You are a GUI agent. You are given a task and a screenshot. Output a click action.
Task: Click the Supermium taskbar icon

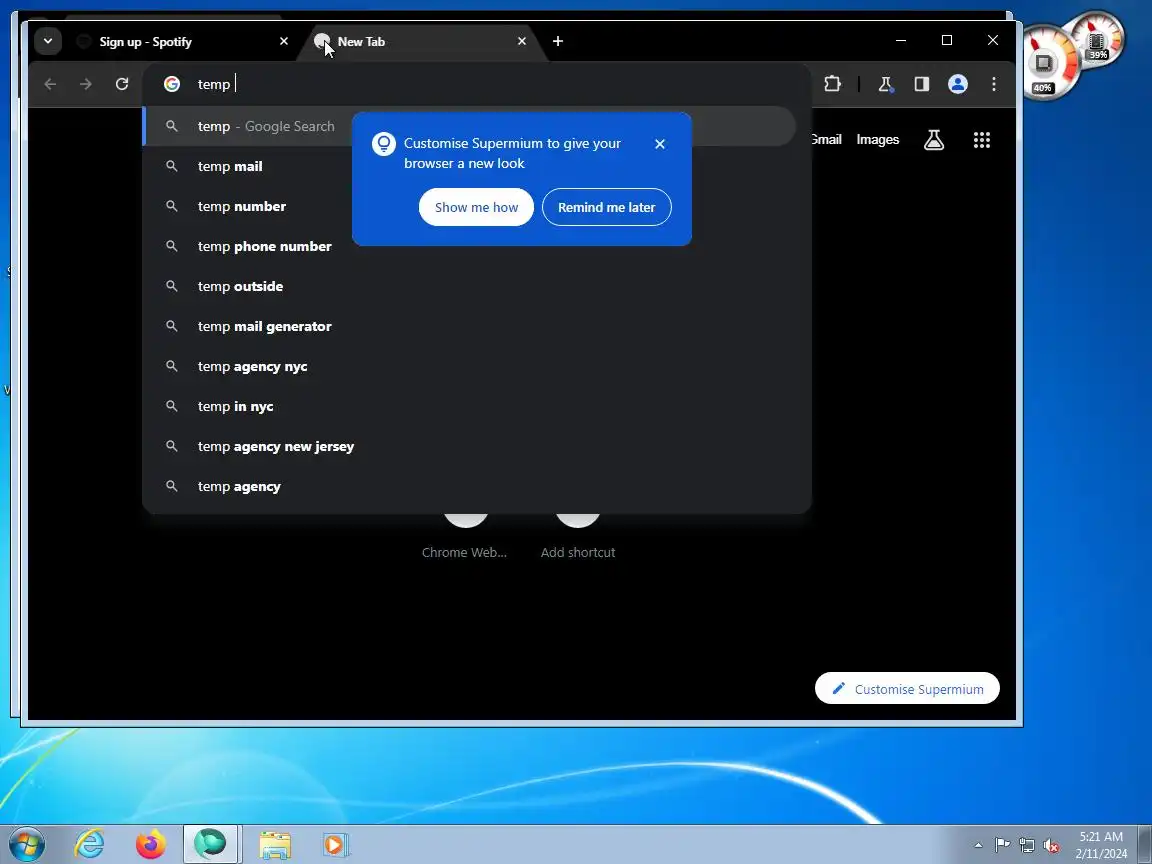[x=212, y=844]
